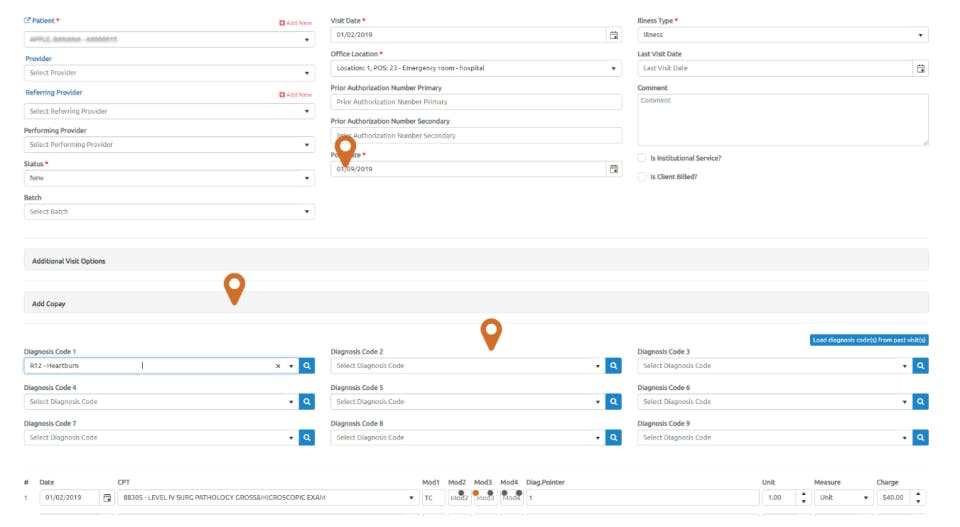Image resolution: width=960 pixels, height=527 pixels.
Task: Expand the Additional Visit Options section
Action: pyautogui.click(x=476, y=261)
